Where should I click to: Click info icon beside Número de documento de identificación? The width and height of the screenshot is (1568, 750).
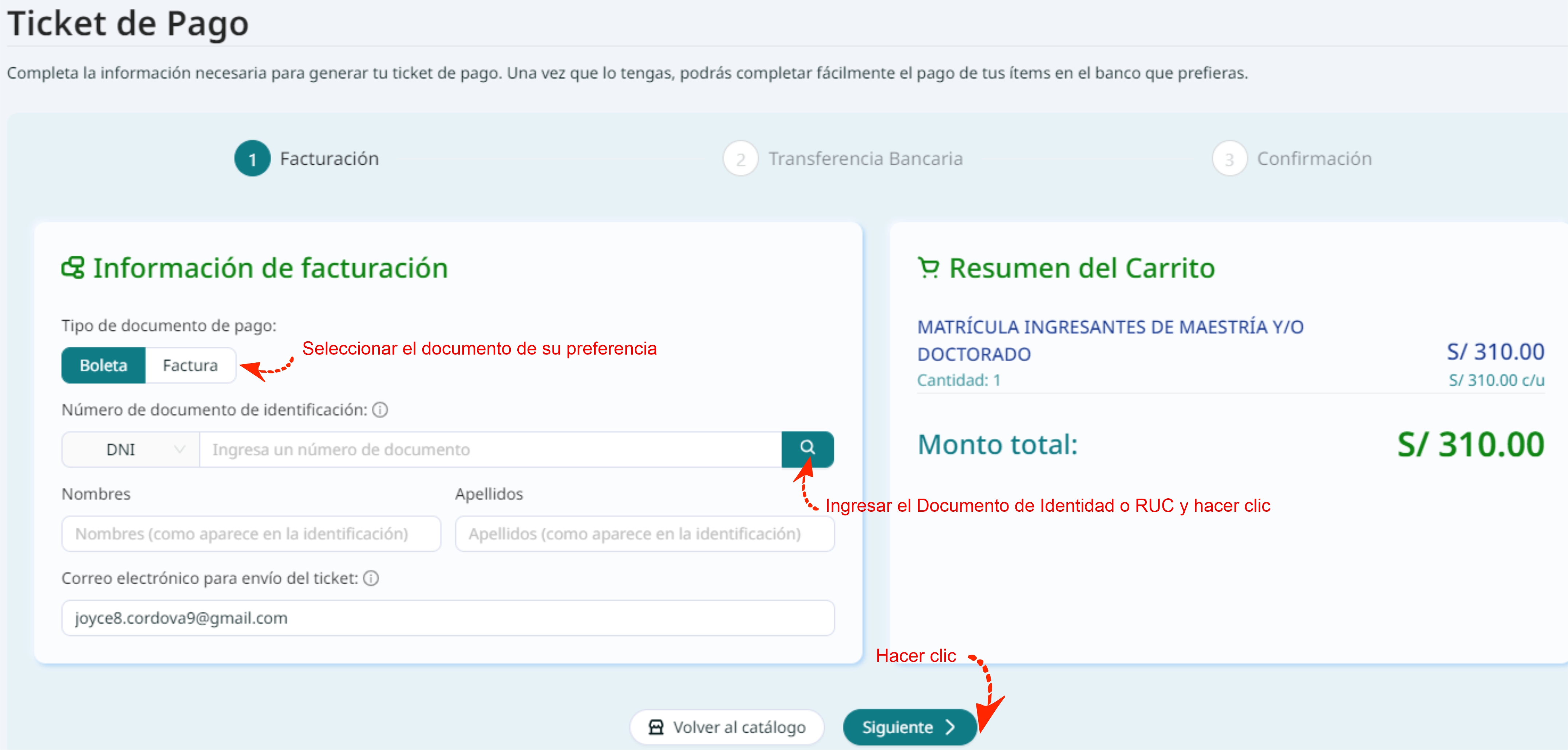click(380, 410)
